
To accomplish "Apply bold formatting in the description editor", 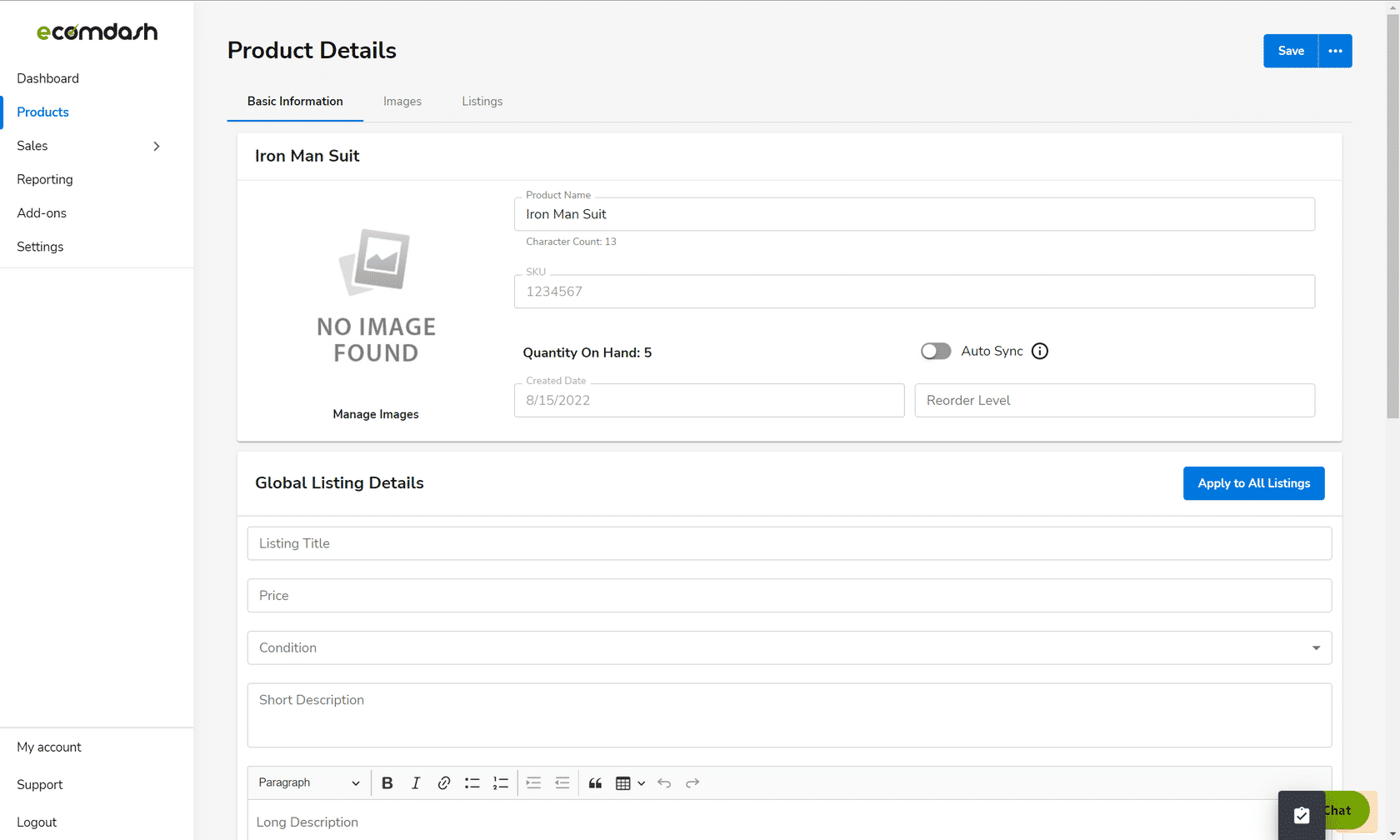I will (387, 782).
